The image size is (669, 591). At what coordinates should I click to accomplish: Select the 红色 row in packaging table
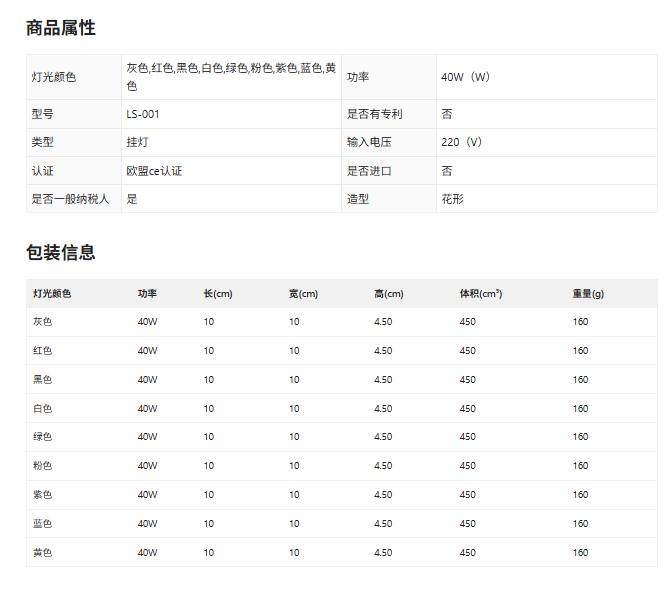point(42,351)
